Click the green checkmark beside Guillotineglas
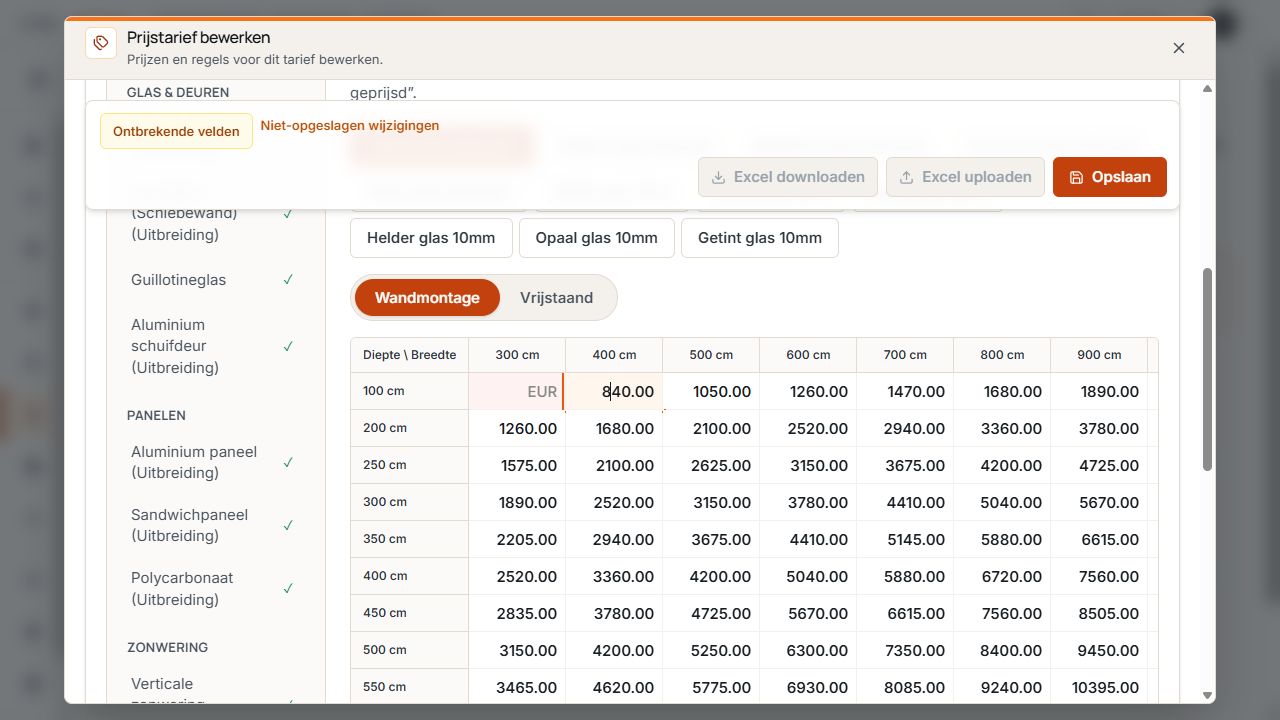 [x=288, y=280]
